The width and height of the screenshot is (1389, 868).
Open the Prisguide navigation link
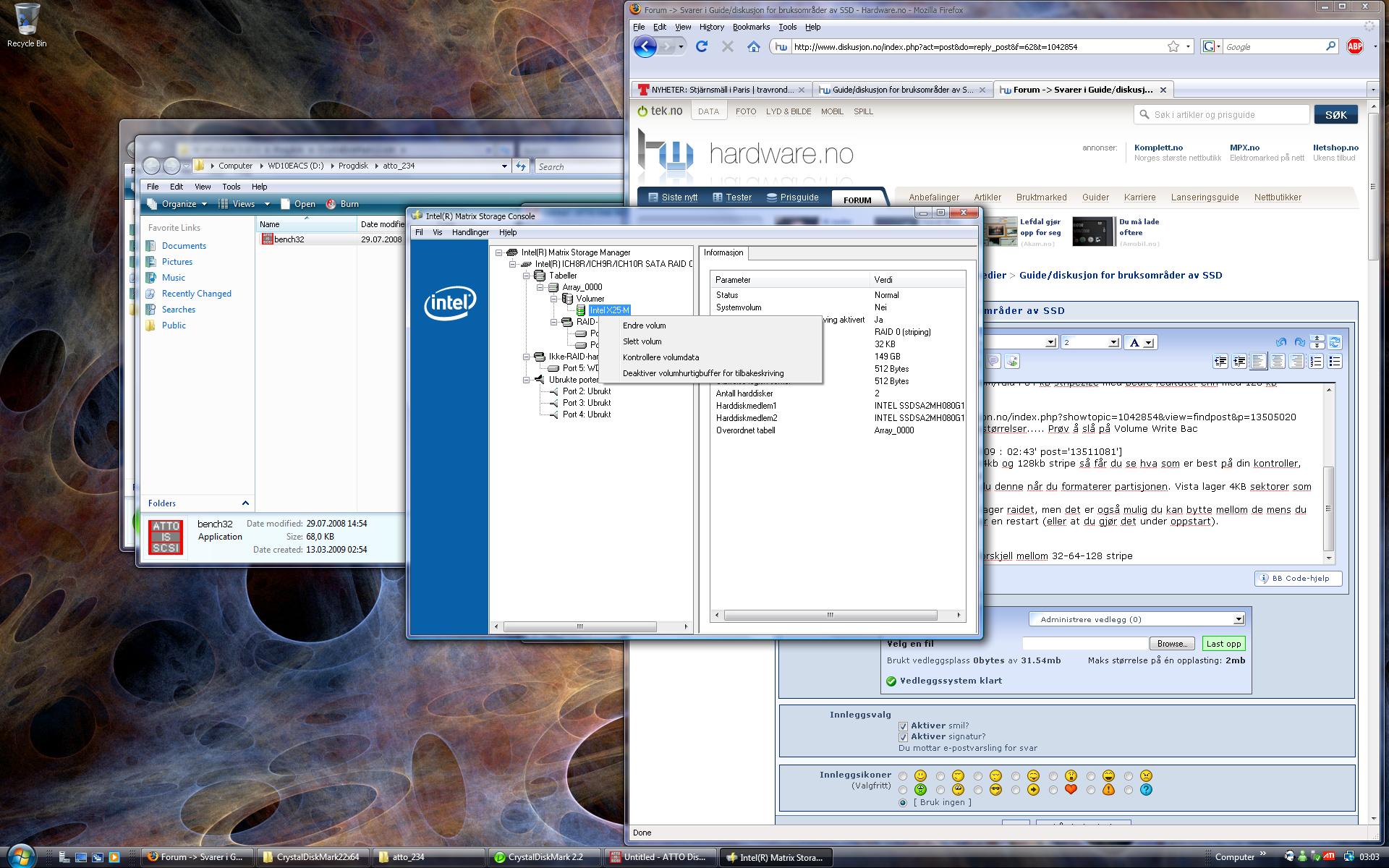point(792,197)
